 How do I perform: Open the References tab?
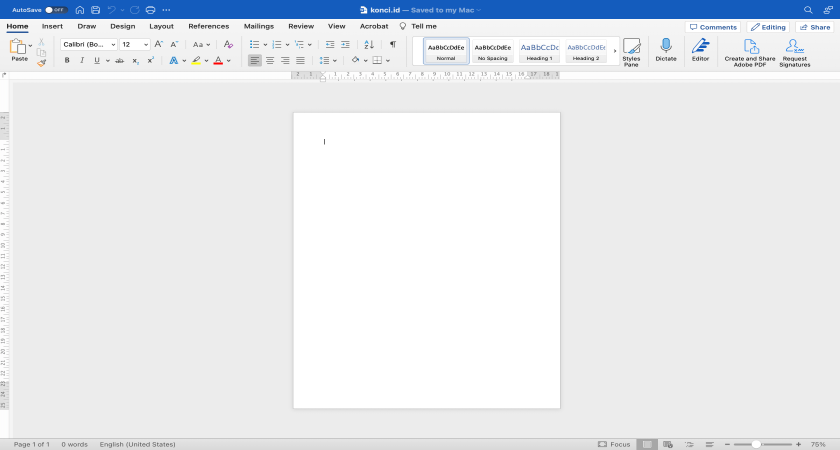[x=208, y=26]
